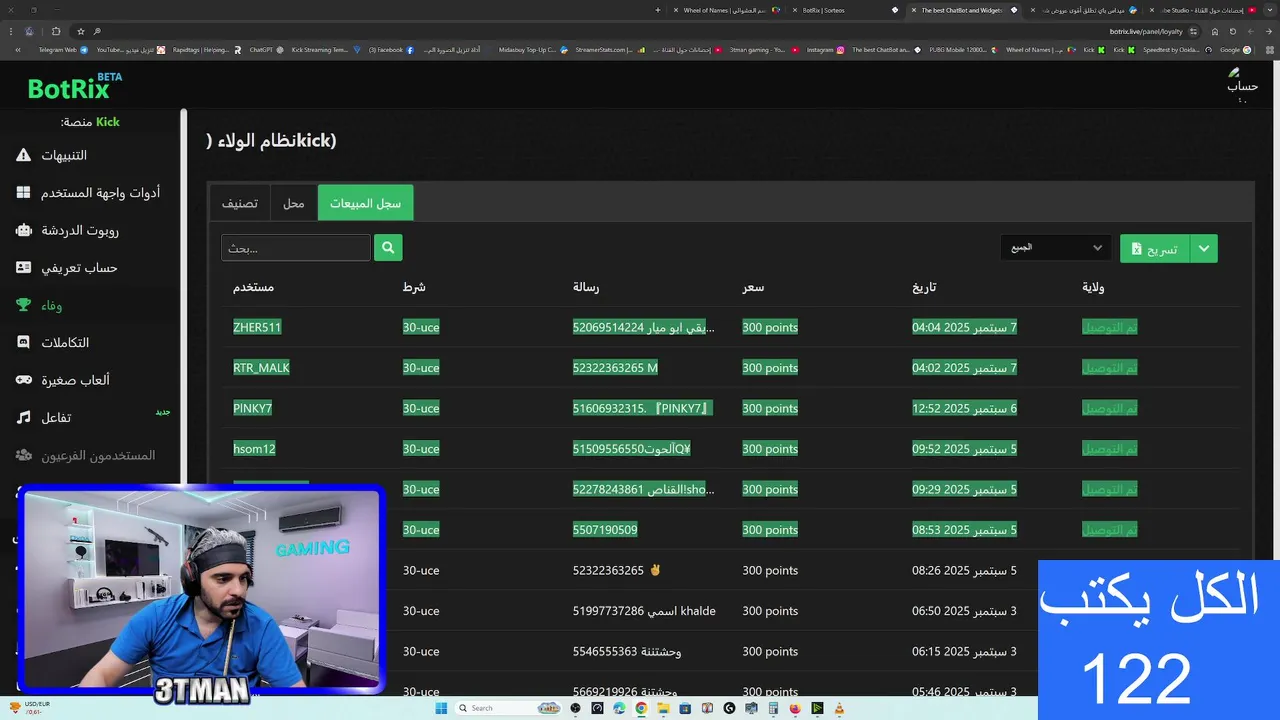Image resolution: width=1280 pixels, height=720 pixels.
Task: Open Microsoft Edge from the taskbar
Action: point(619,709)
